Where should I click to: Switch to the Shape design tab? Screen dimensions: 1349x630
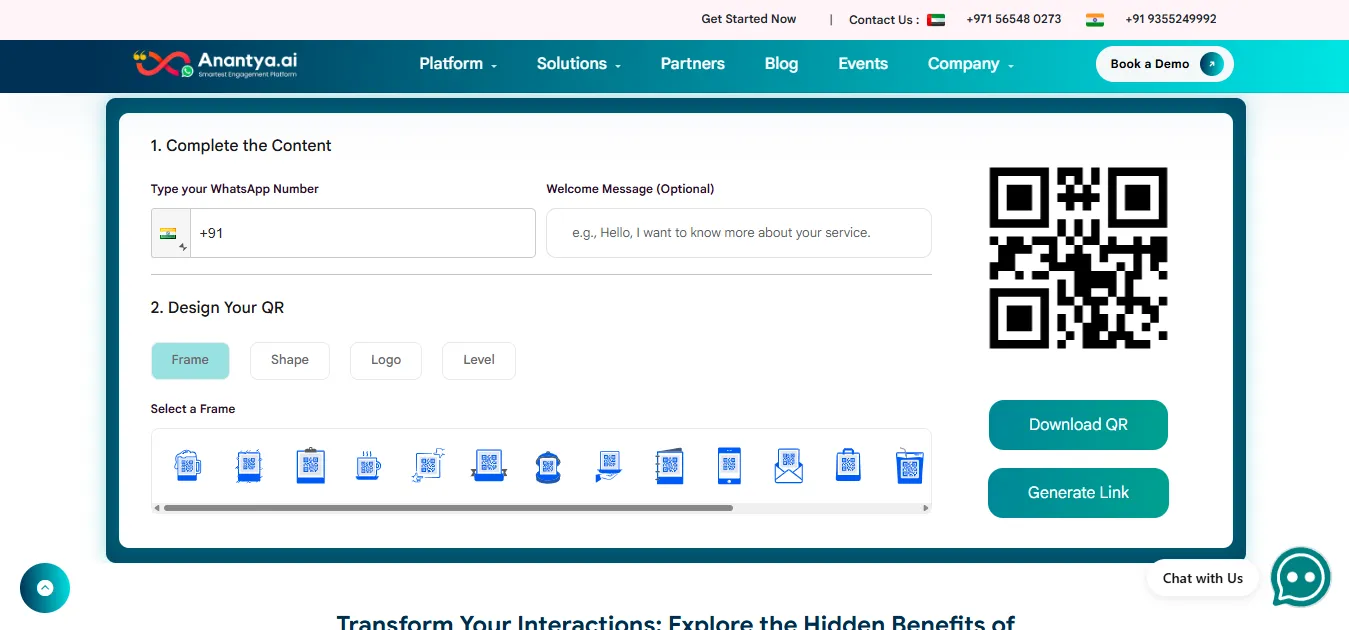[290, 360]
